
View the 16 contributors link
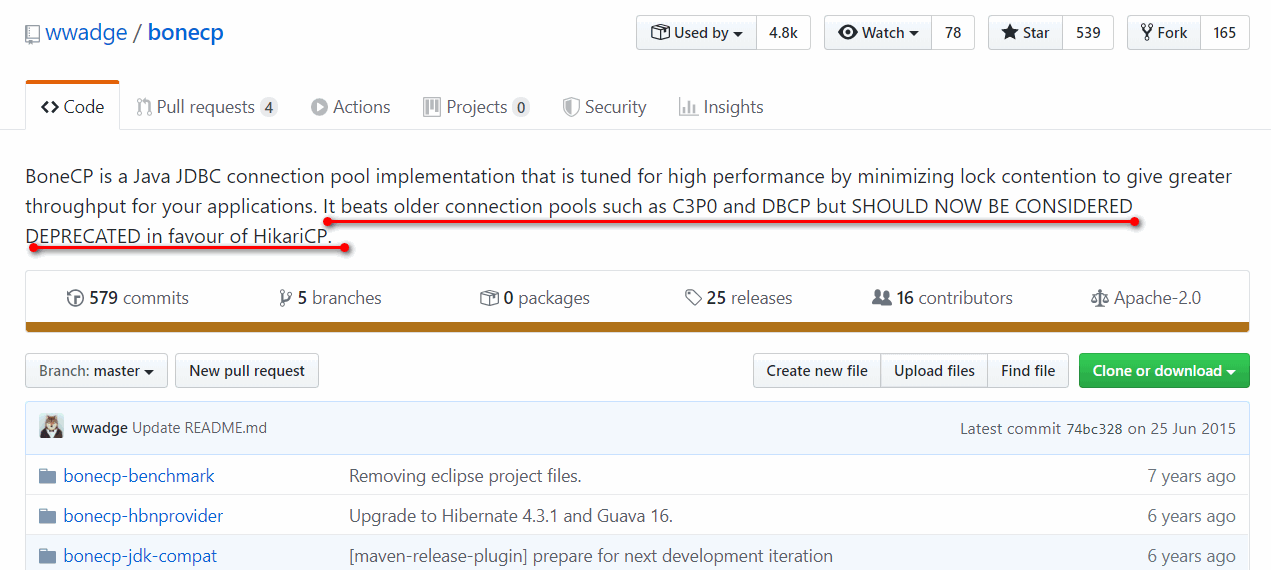942,297
